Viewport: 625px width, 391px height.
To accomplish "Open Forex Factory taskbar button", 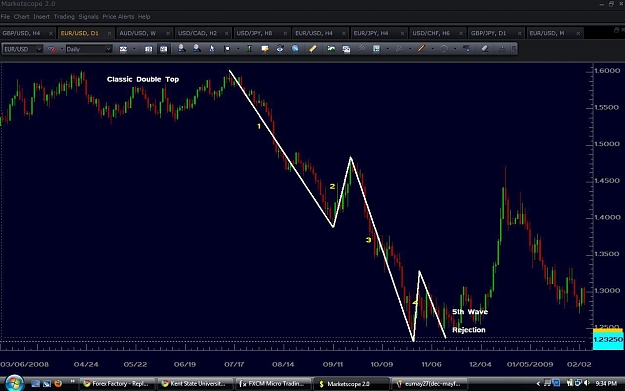I will 116,383.
